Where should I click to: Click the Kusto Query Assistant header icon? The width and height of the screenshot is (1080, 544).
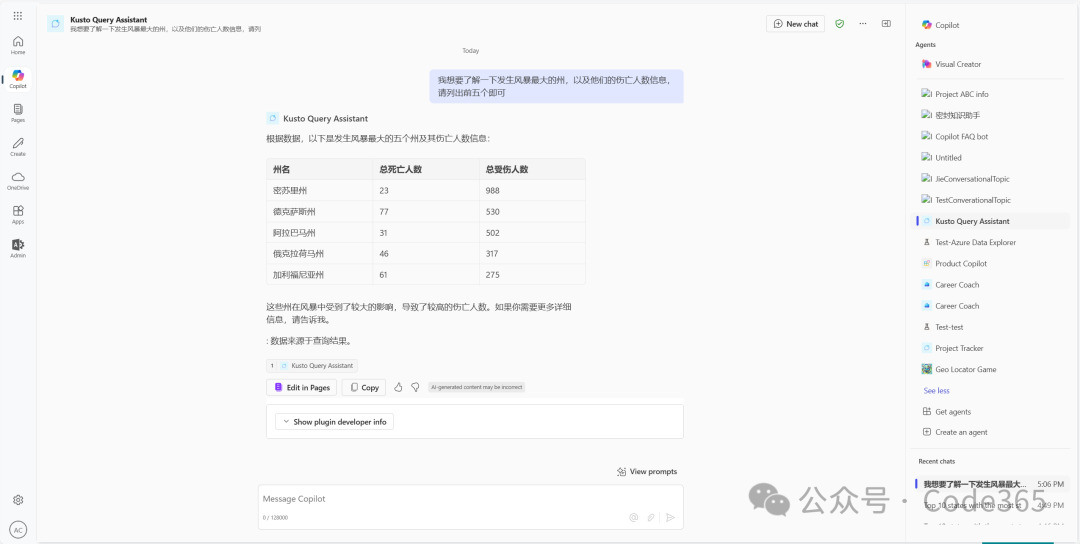pos(55,24)
